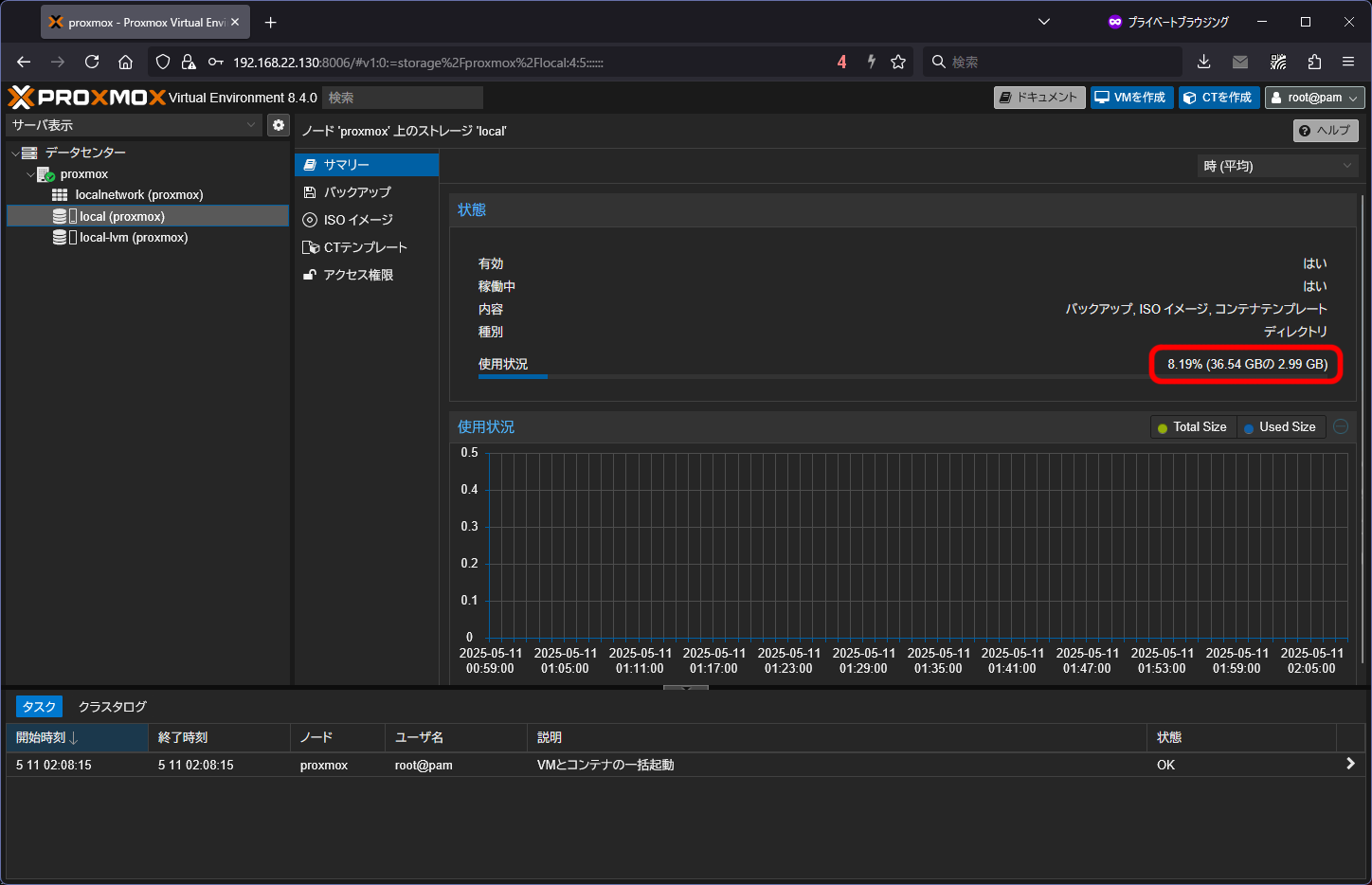List all tabs dropdown arrow
This screenshot has width=1372, height=885.
(x=1044, y=22)
